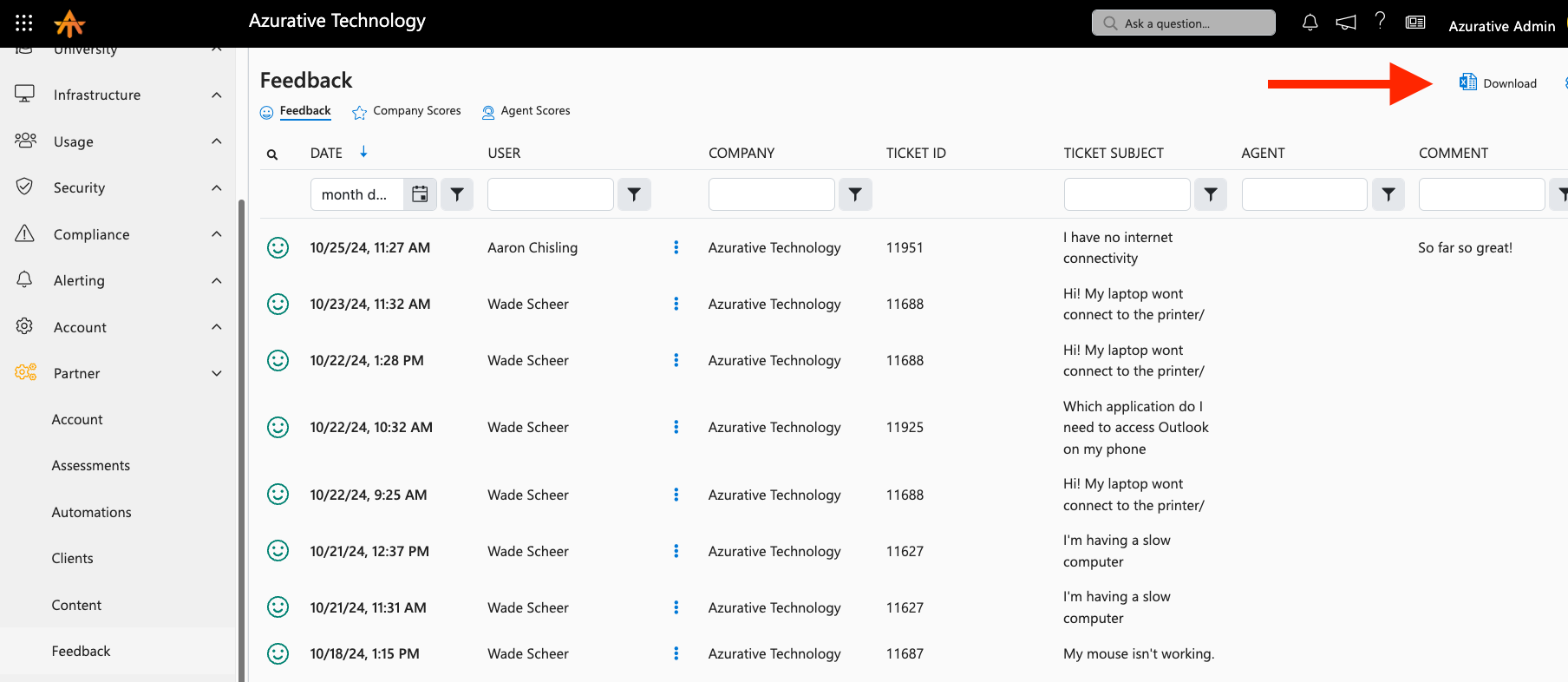This screenshot has width=1568, height=682.
Task: Click the Compliance warning triangle icon
Action: click(25, 233)
